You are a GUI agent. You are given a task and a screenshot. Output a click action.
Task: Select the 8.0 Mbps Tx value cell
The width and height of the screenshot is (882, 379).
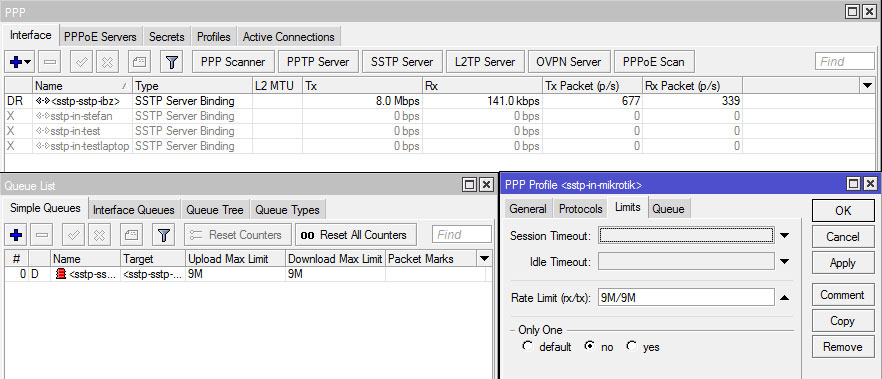coord(362,101)
